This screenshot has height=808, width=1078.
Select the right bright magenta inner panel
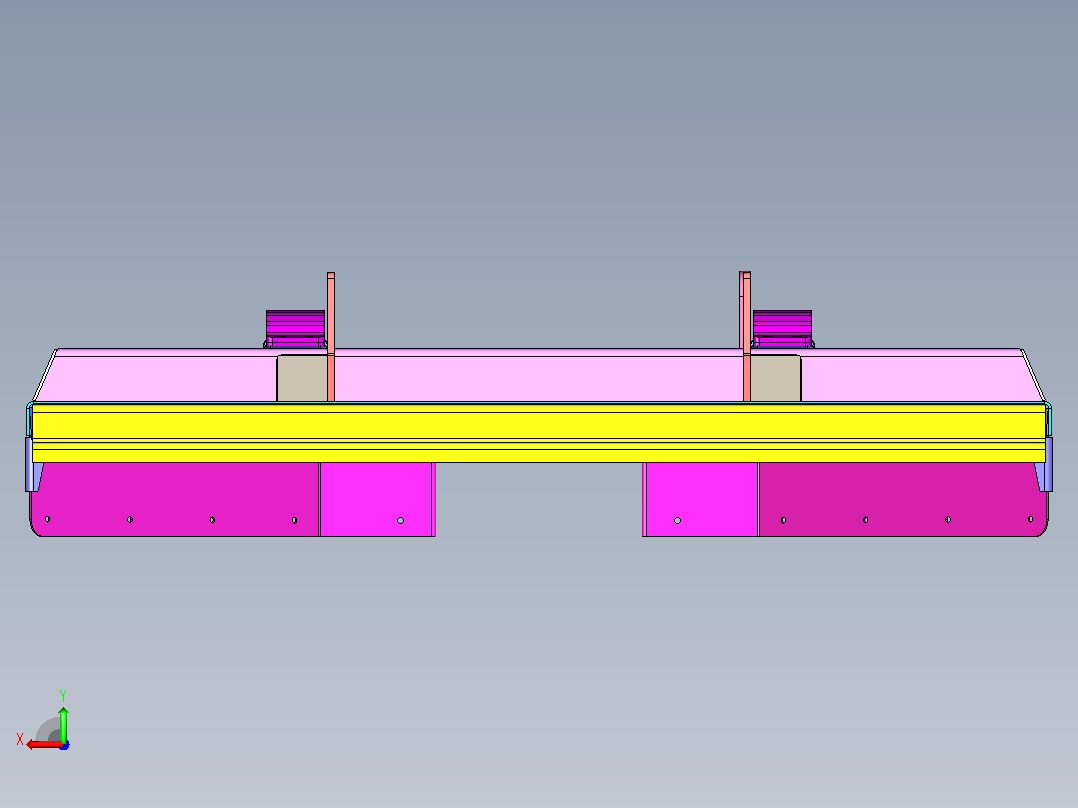[x=702, y=499]
